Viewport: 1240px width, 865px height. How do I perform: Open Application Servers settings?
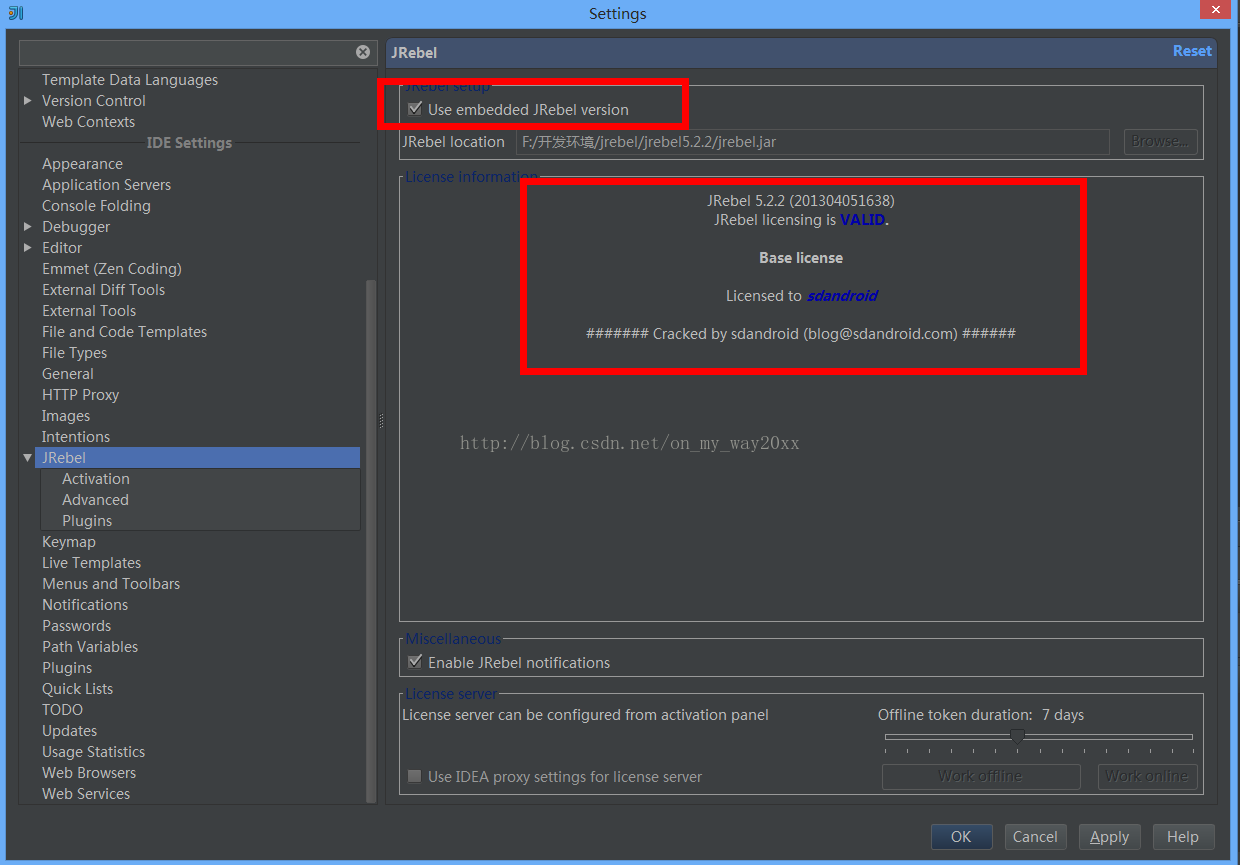(106, 185)
